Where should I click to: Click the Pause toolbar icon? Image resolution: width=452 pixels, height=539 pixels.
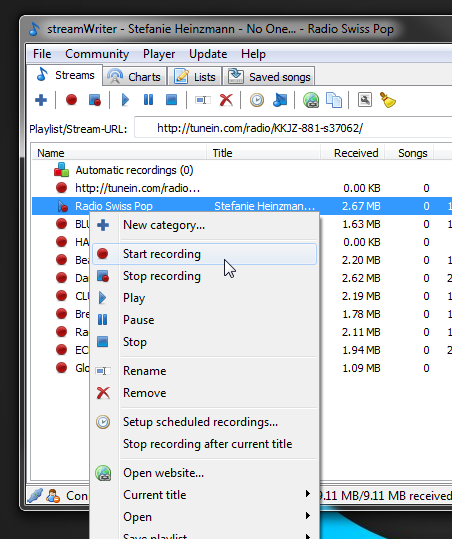(x=148, y=100)
